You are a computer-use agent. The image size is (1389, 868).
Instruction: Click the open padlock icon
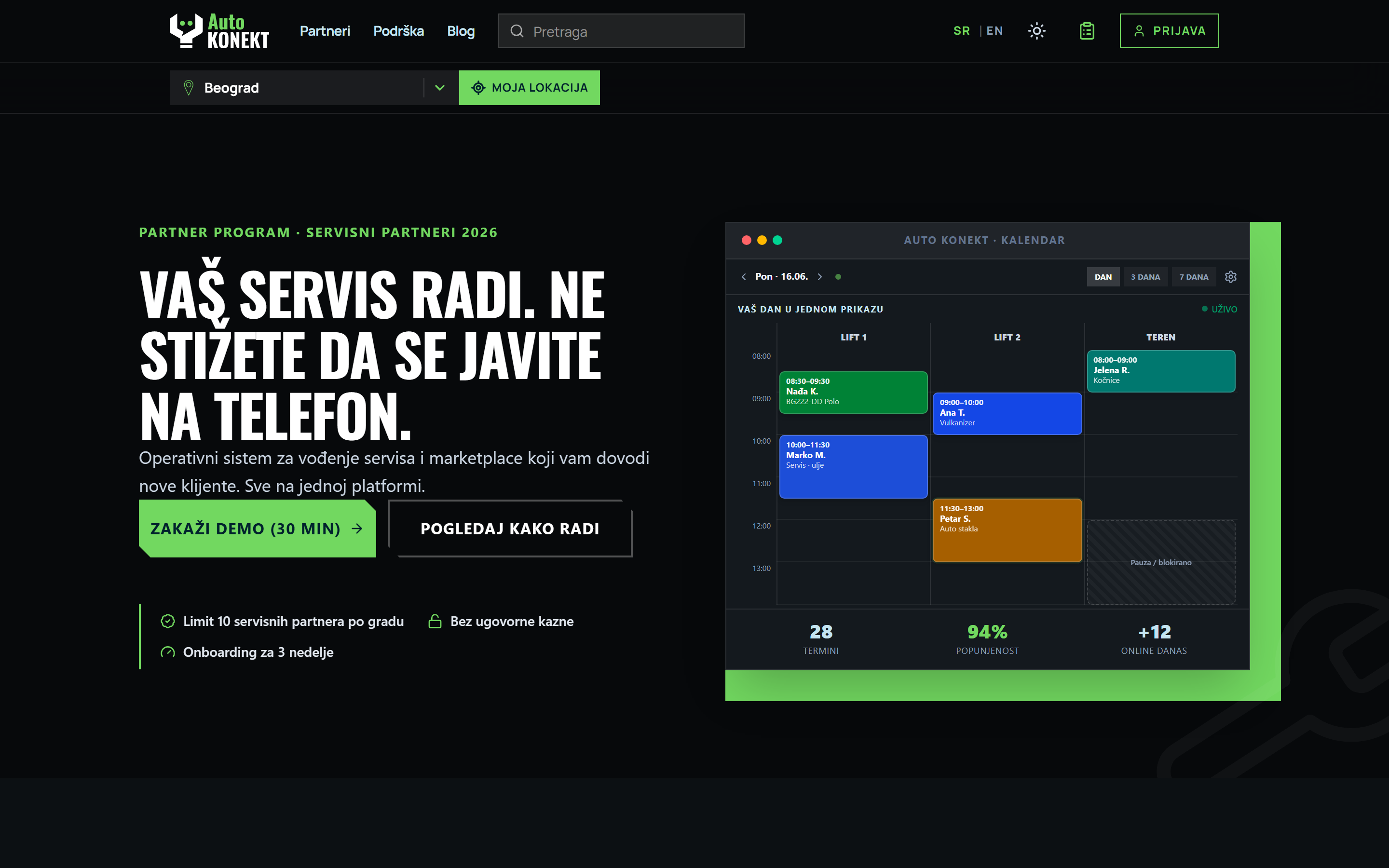point(435,621)
